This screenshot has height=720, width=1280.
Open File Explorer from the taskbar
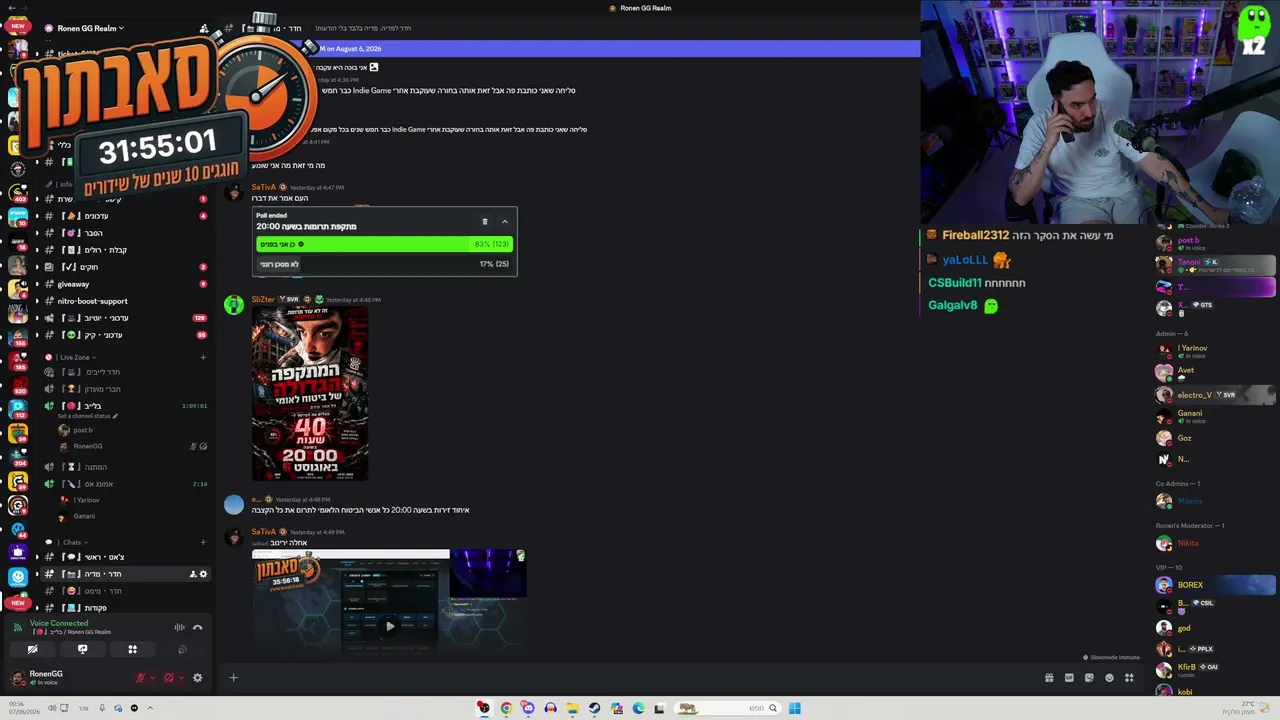point(572,708)
